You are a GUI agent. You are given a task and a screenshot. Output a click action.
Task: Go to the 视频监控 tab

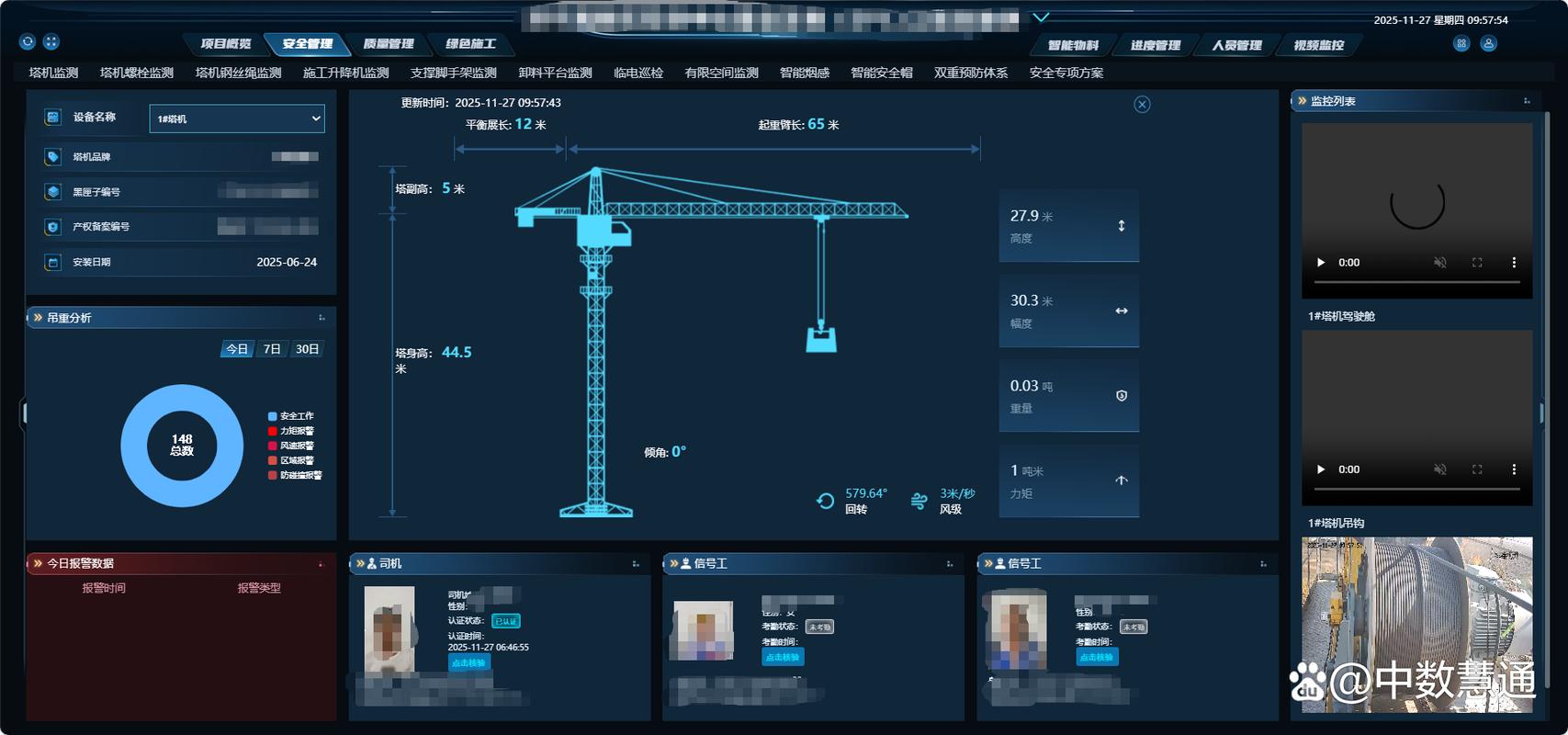point(1319,45)
